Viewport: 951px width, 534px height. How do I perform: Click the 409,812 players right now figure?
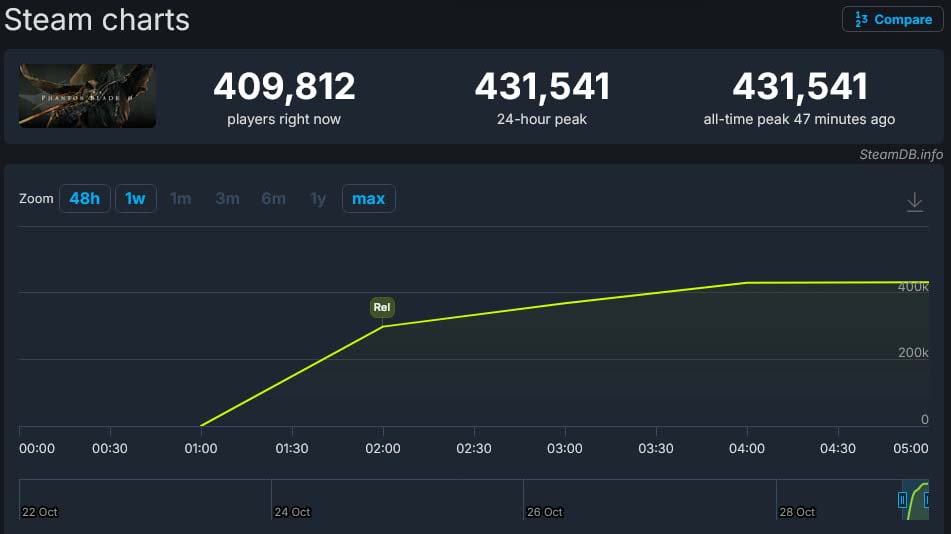point(284,86)
